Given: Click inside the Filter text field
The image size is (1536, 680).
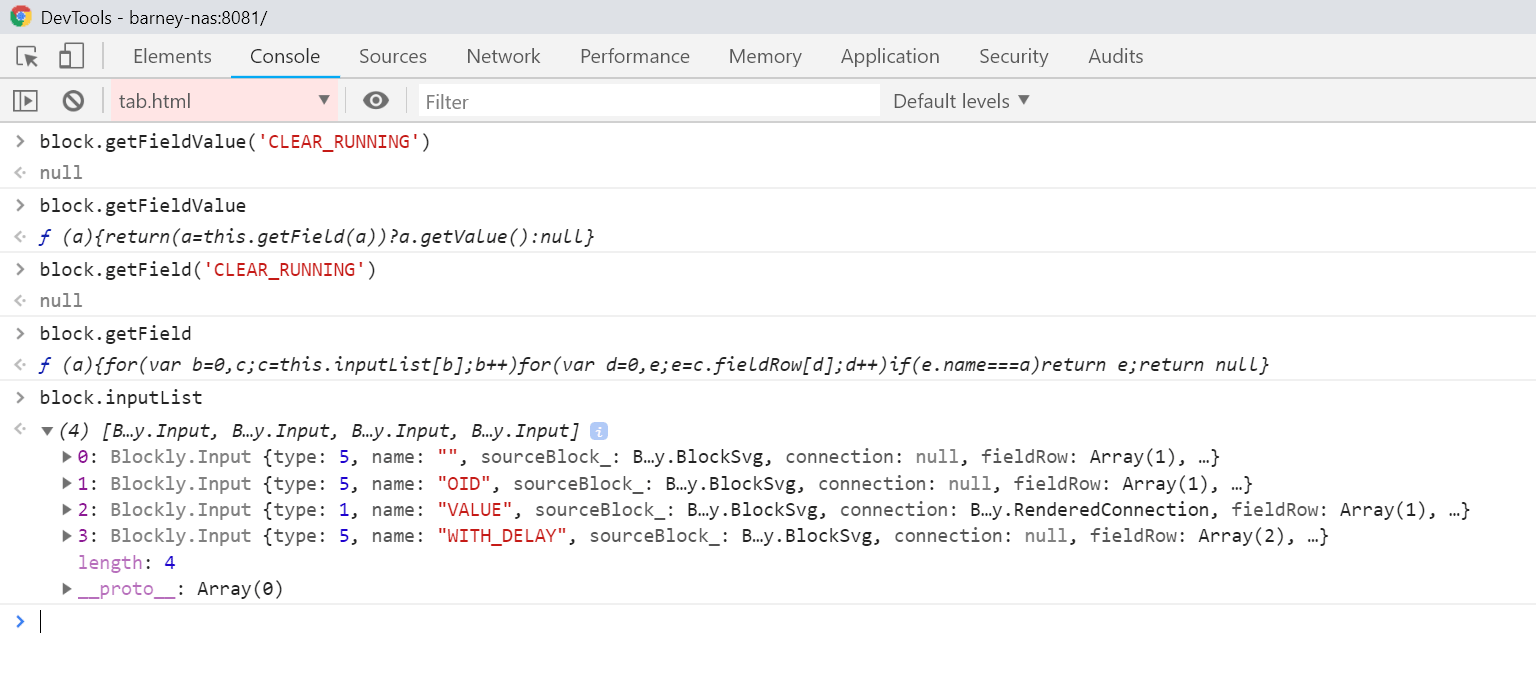Looking at the screenshot, I should (x=600, y=101).
